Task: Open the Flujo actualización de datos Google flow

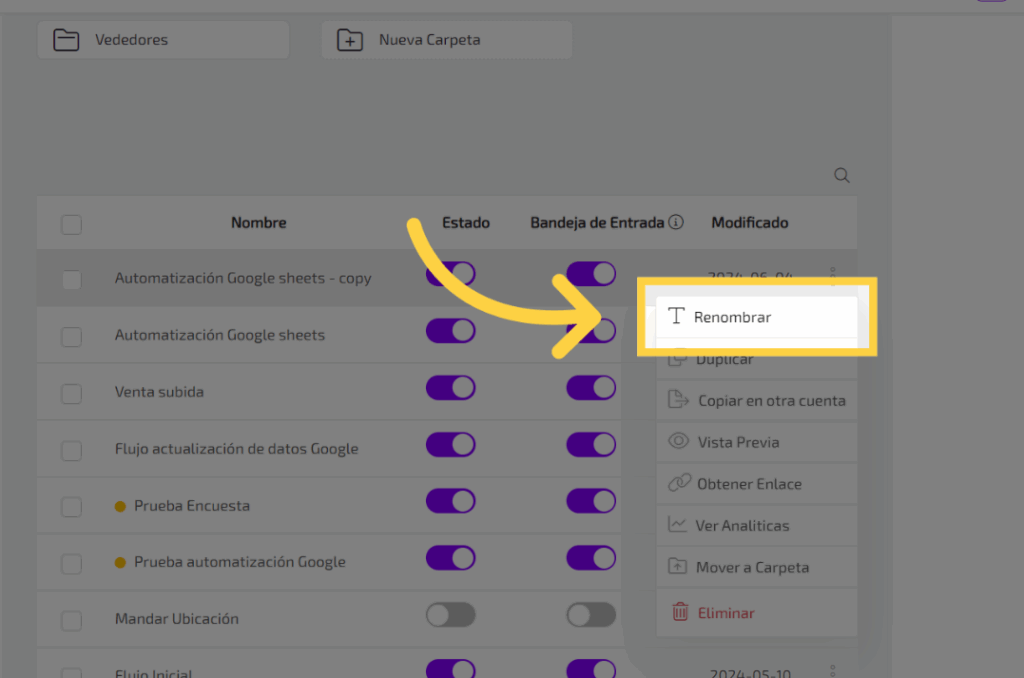Action: pos(236,449)
